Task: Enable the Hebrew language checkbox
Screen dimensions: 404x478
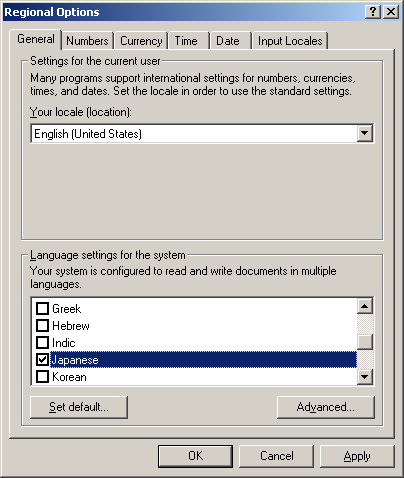Action: coord(42,326)
